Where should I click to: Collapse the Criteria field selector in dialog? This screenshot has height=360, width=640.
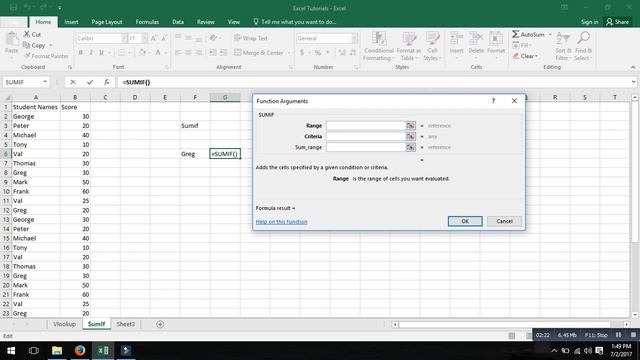click(x=411, y=136)
